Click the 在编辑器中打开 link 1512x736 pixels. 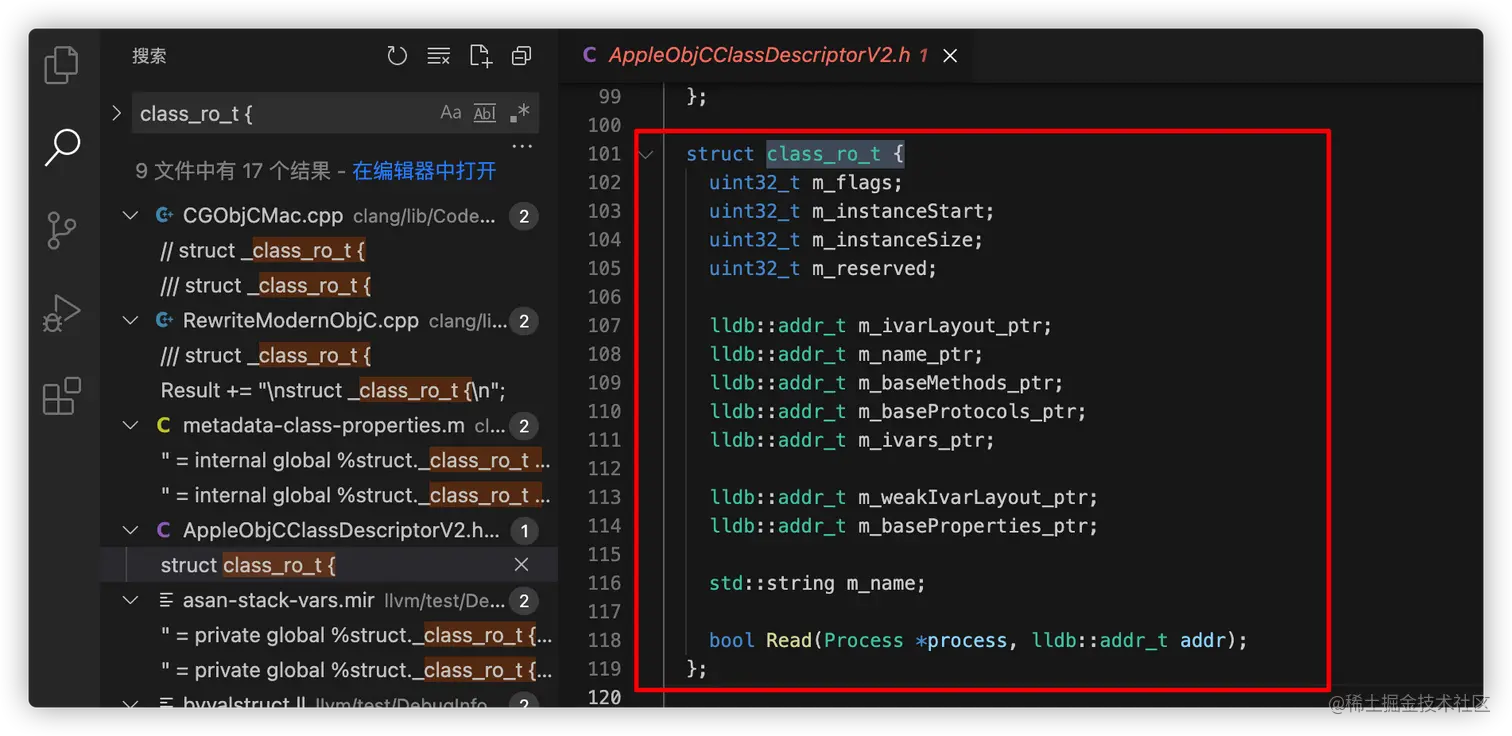click(424, 171)
